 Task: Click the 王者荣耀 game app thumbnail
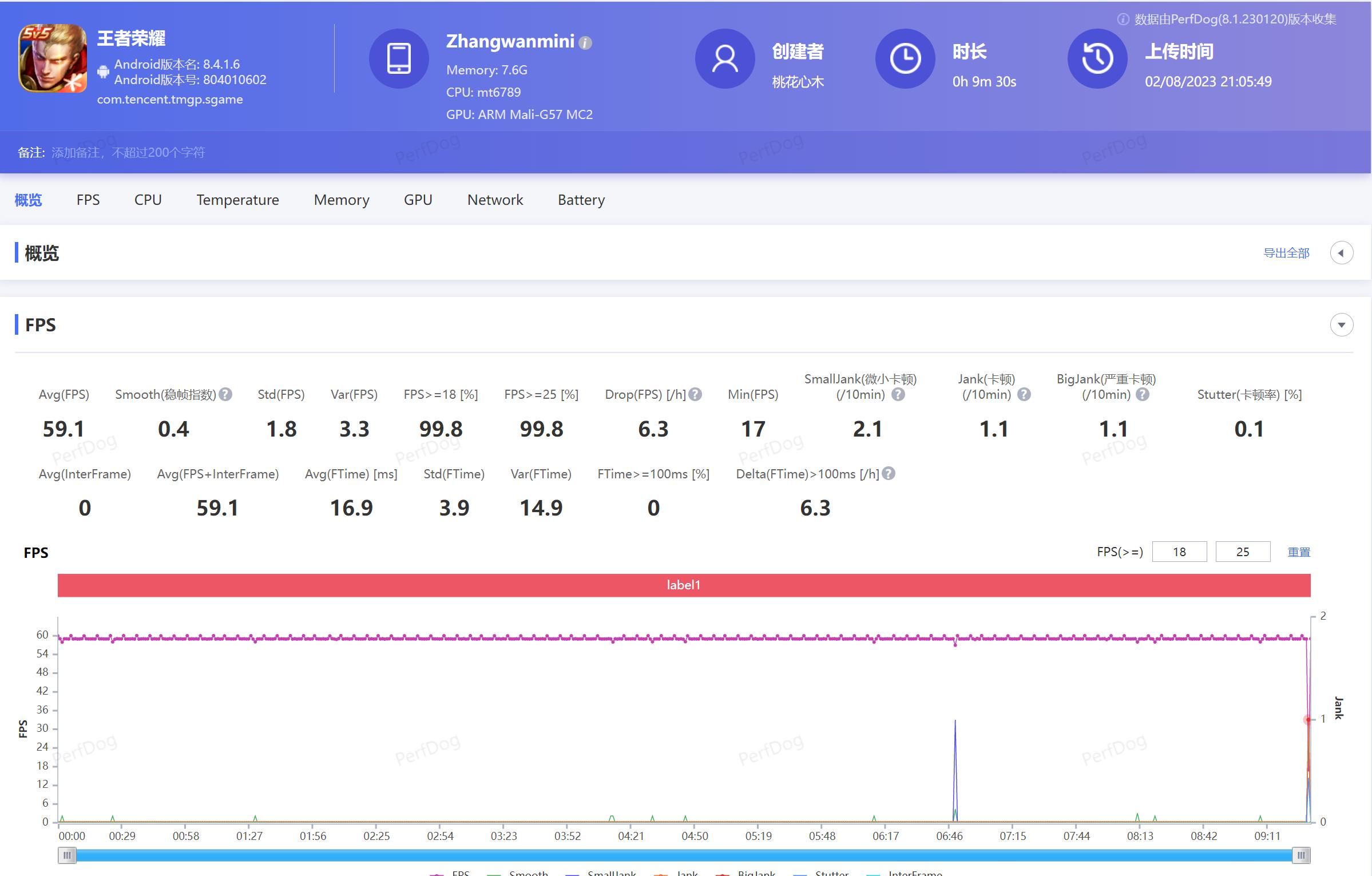click(x=53, y=58)
